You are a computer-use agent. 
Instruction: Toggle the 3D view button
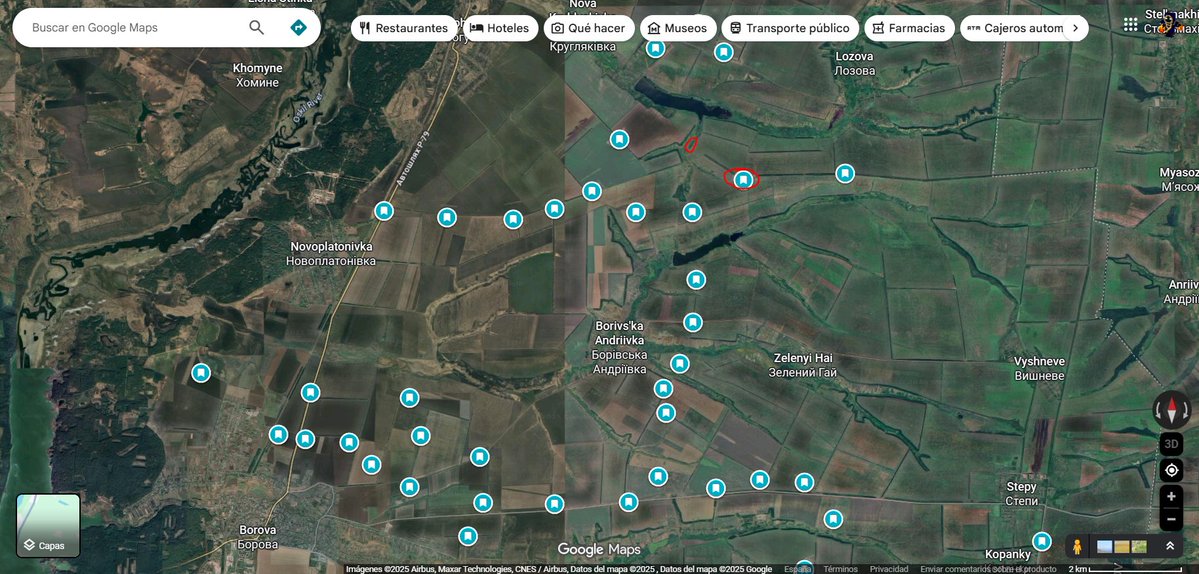pos(1171,443)
